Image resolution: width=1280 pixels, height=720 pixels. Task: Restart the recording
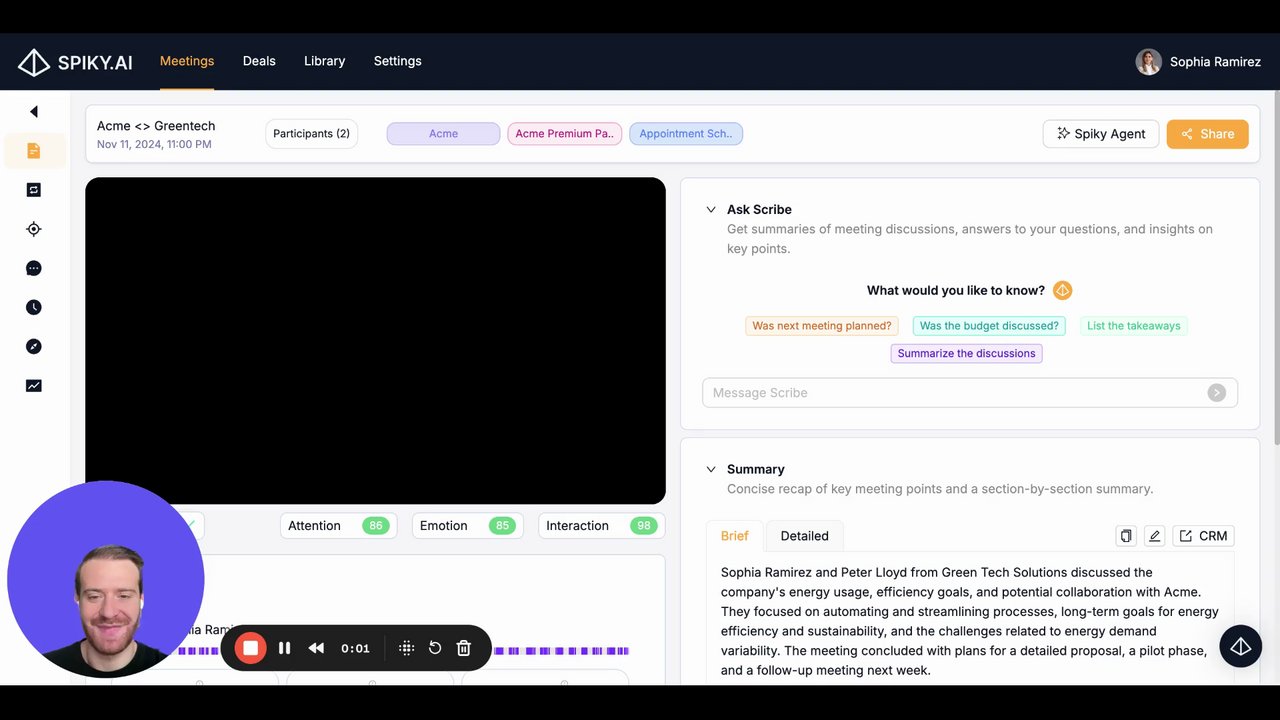pyautogui.click(x=435, y=648)
